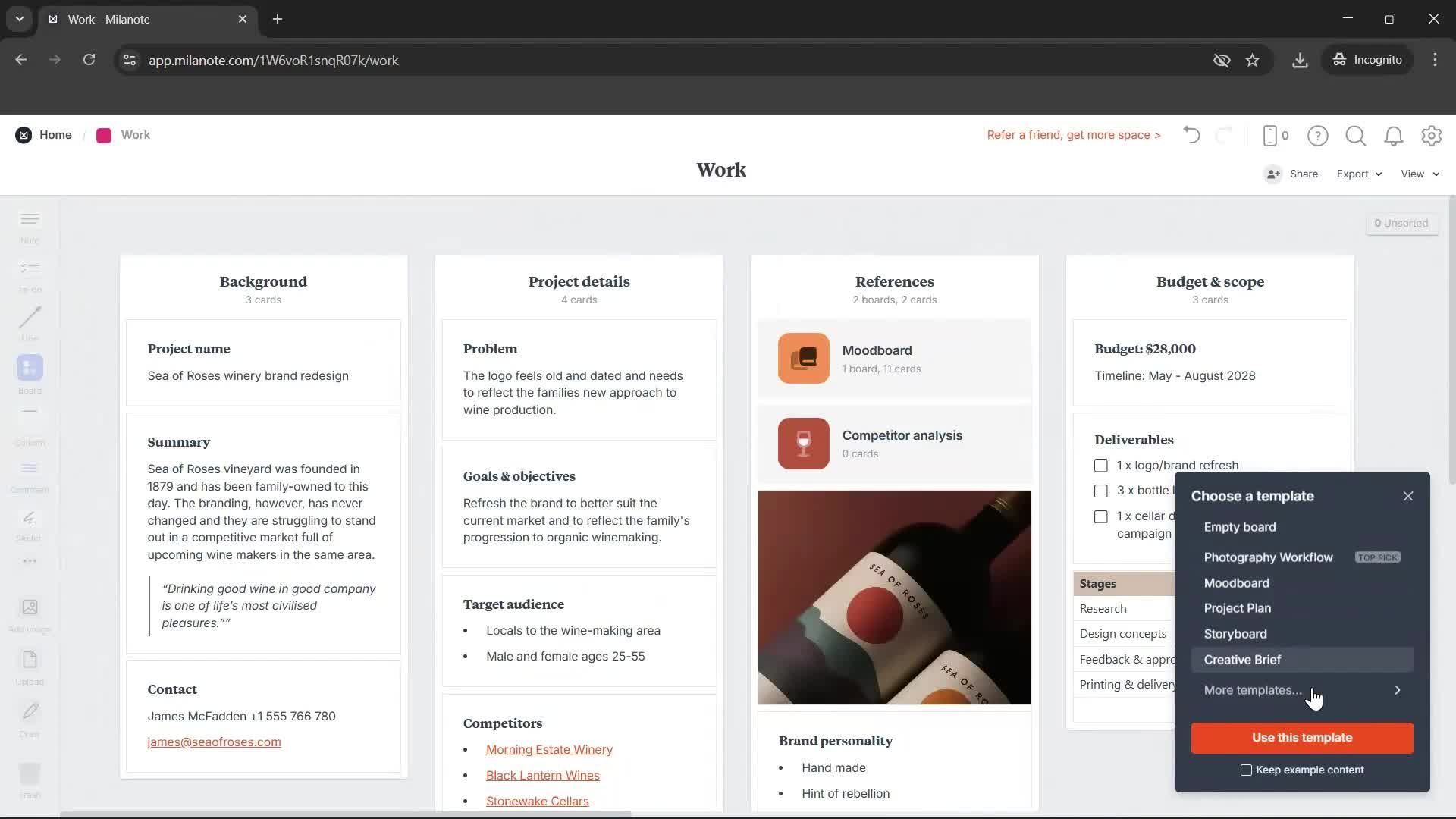Open the Export dropdown

[1357, 174]
